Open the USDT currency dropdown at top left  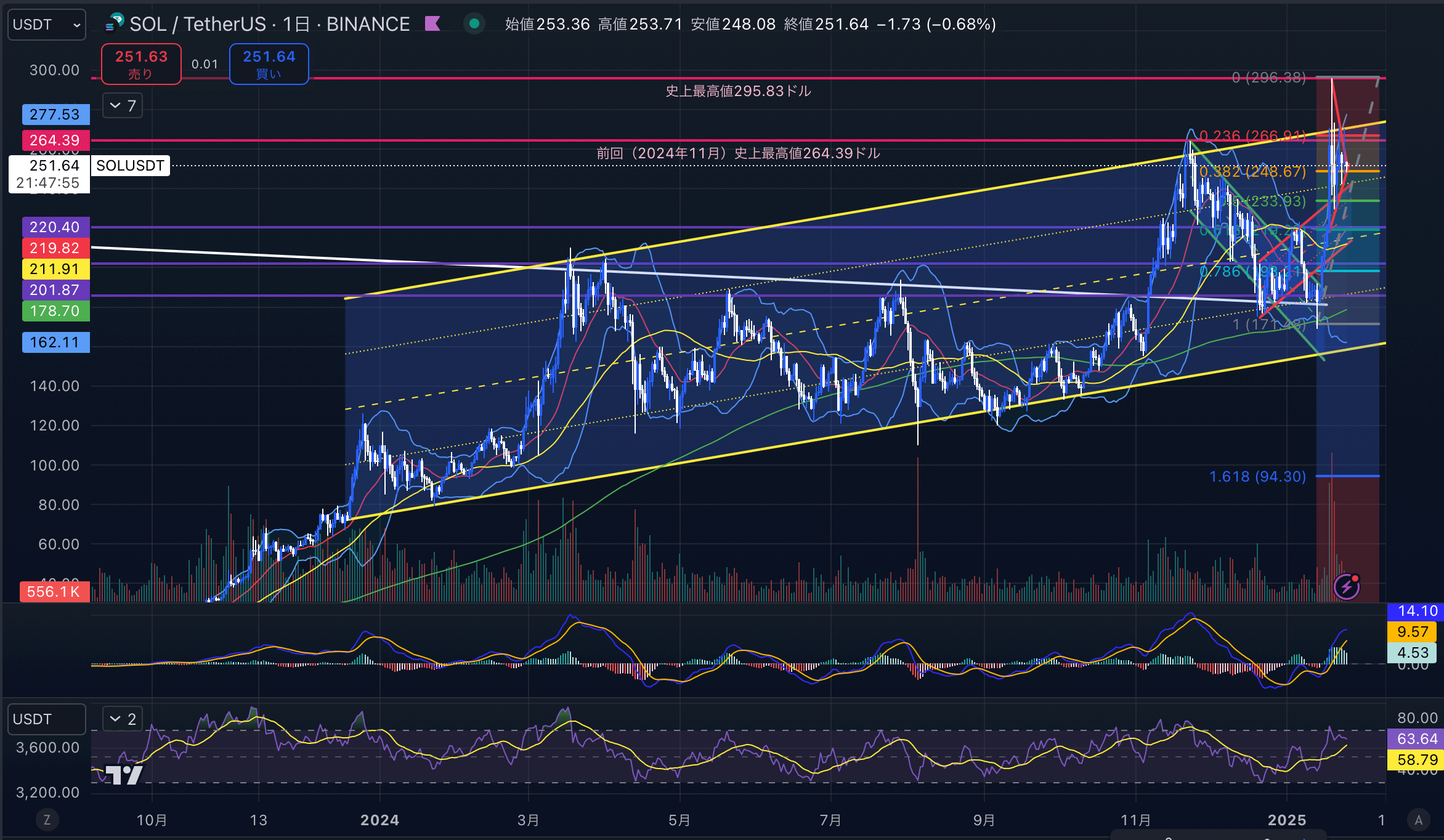click(x=47, y=25)
